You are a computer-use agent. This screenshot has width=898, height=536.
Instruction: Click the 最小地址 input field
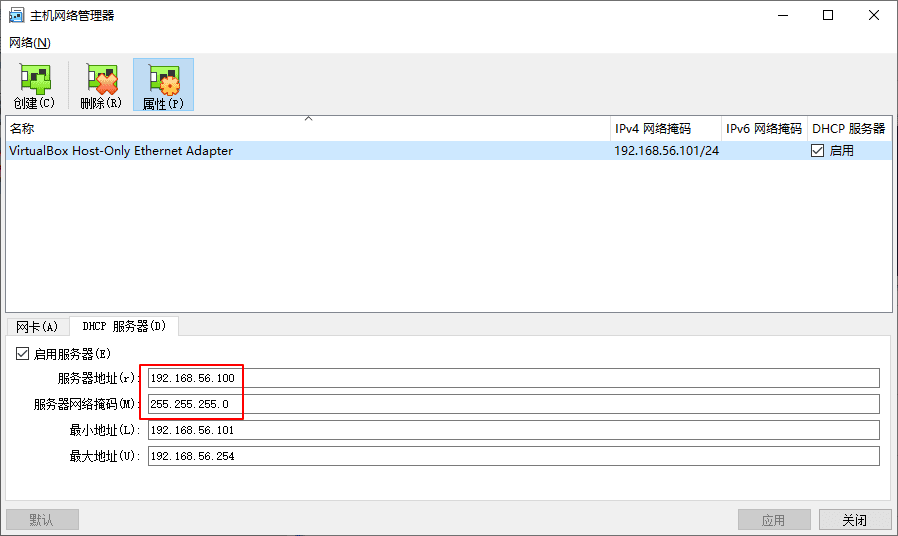pyautogui.click(x=514, y=430)
